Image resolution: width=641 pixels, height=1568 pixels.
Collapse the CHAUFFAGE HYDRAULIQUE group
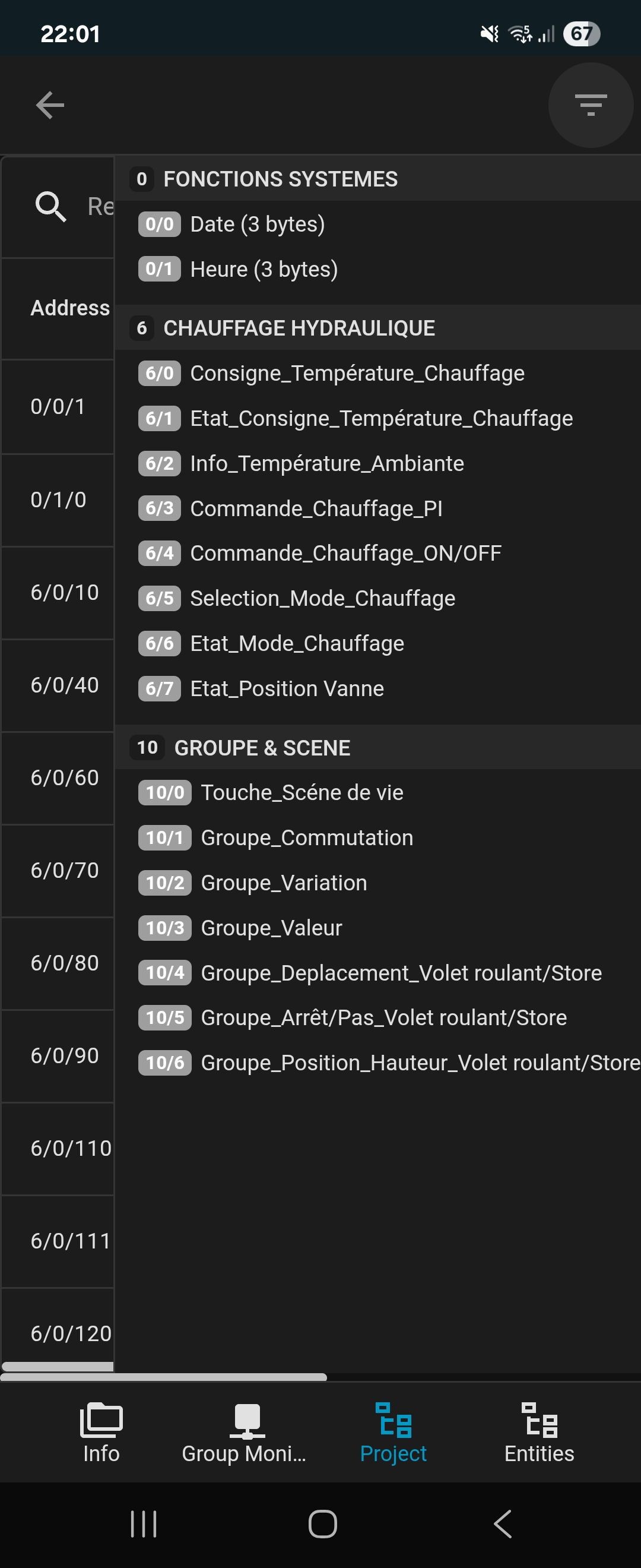pyautogui.click(x=298, y=328)
